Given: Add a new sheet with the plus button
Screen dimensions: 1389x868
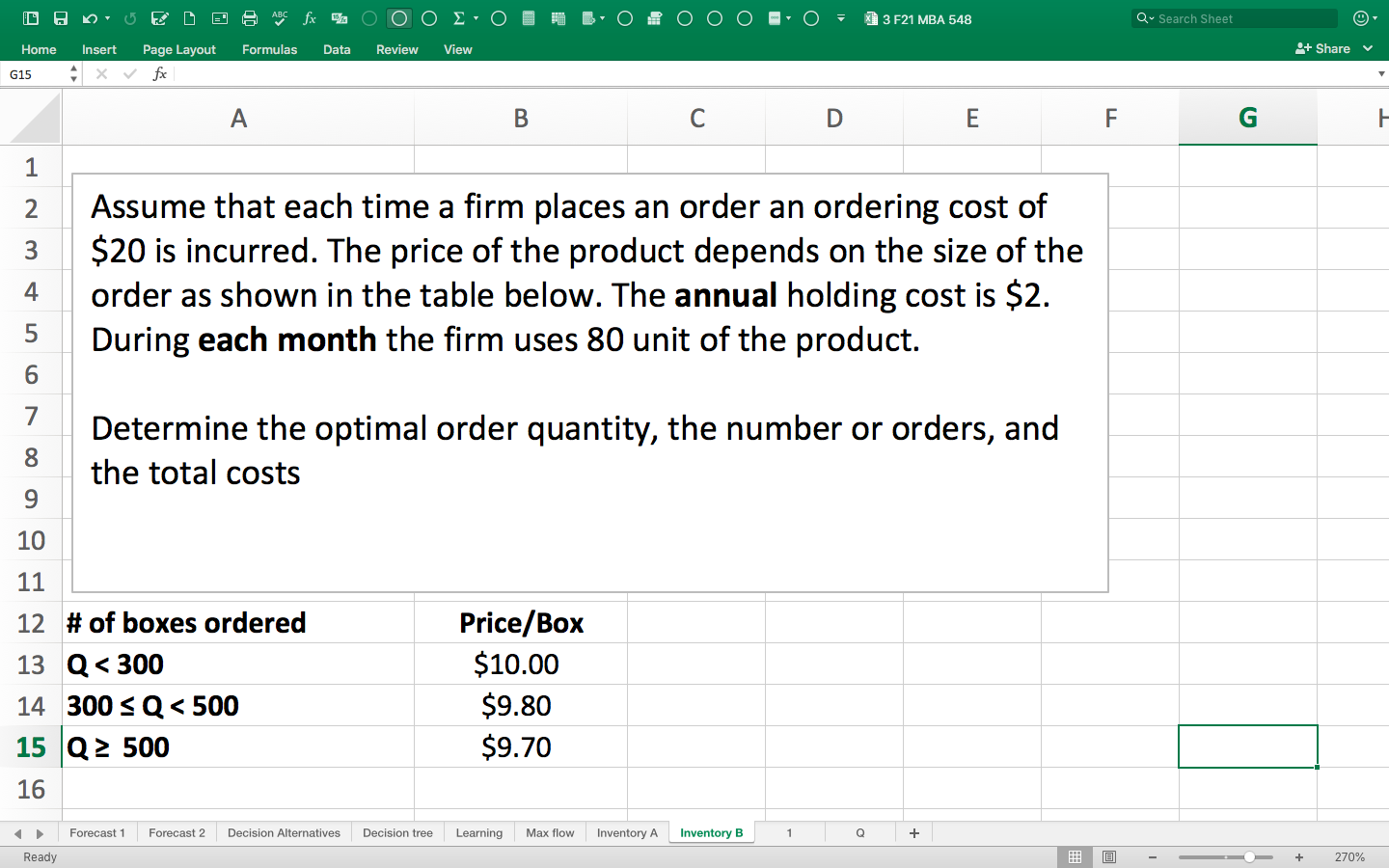Looking at the screenshot, I should click(913, 832).
